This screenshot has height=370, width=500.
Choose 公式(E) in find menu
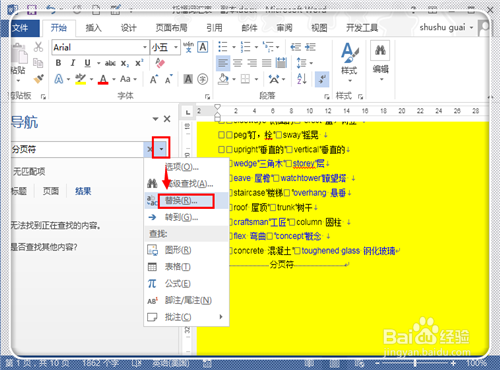click(187, 284)
